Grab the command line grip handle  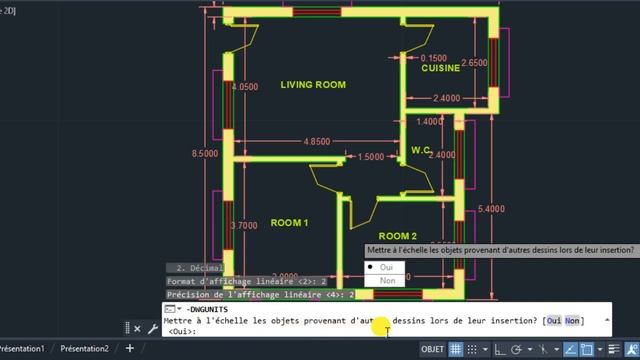127,328
